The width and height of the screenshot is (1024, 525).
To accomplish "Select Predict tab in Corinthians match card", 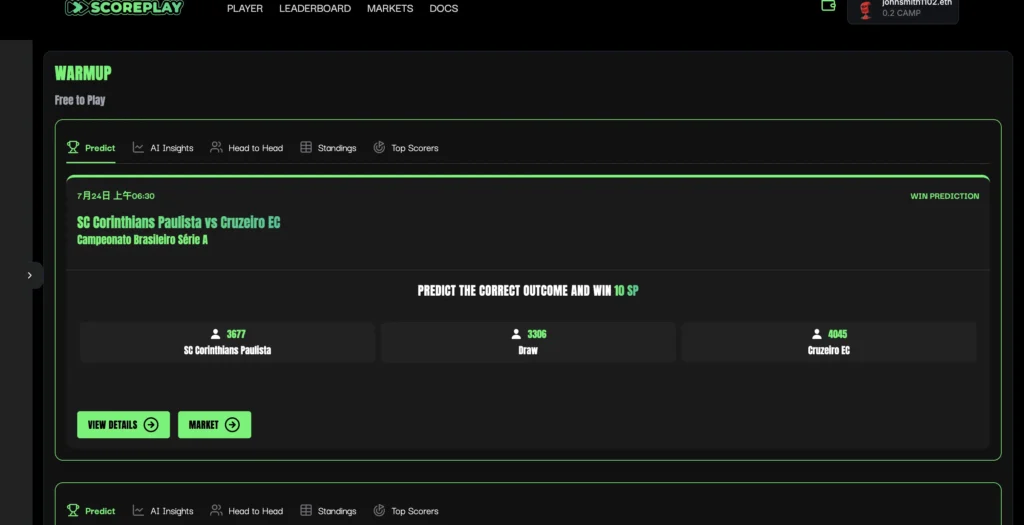I will (x=91, y=148).
